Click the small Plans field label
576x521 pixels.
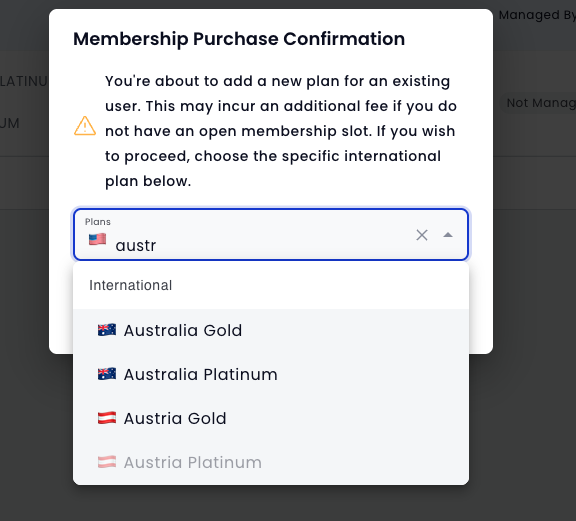(98, 222)
